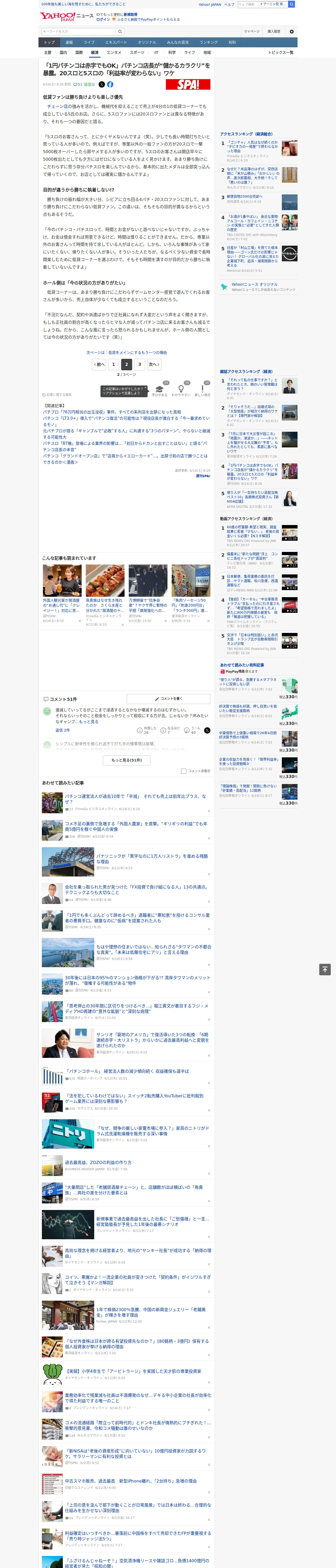Screen dimensions: 336x1568
Task: Go to previous page with 前へ button
Action: click(x=99, y=365)
